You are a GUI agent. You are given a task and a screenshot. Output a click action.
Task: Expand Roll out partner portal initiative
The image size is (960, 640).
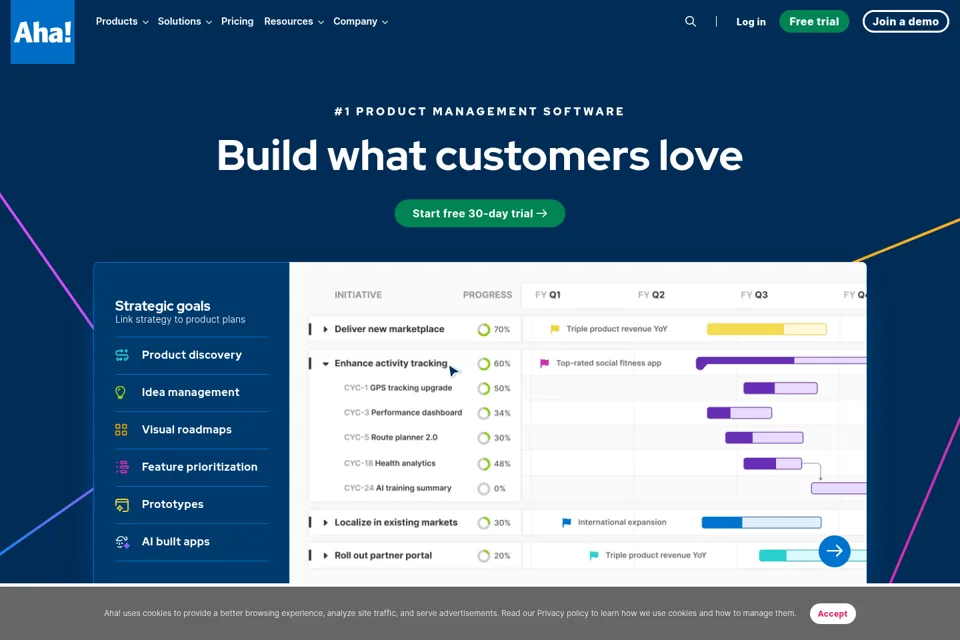click(x=325, y=556)
